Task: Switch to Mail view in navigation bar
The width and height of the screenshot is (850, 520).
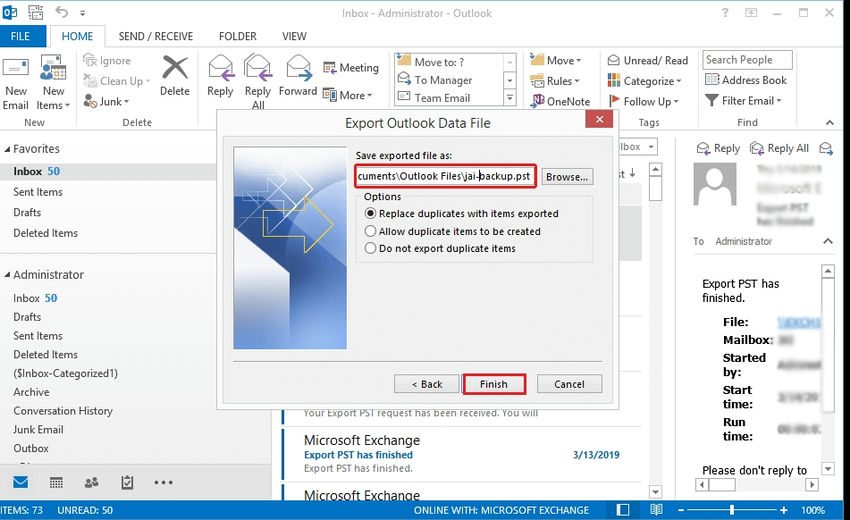Action: click(21, 482)
